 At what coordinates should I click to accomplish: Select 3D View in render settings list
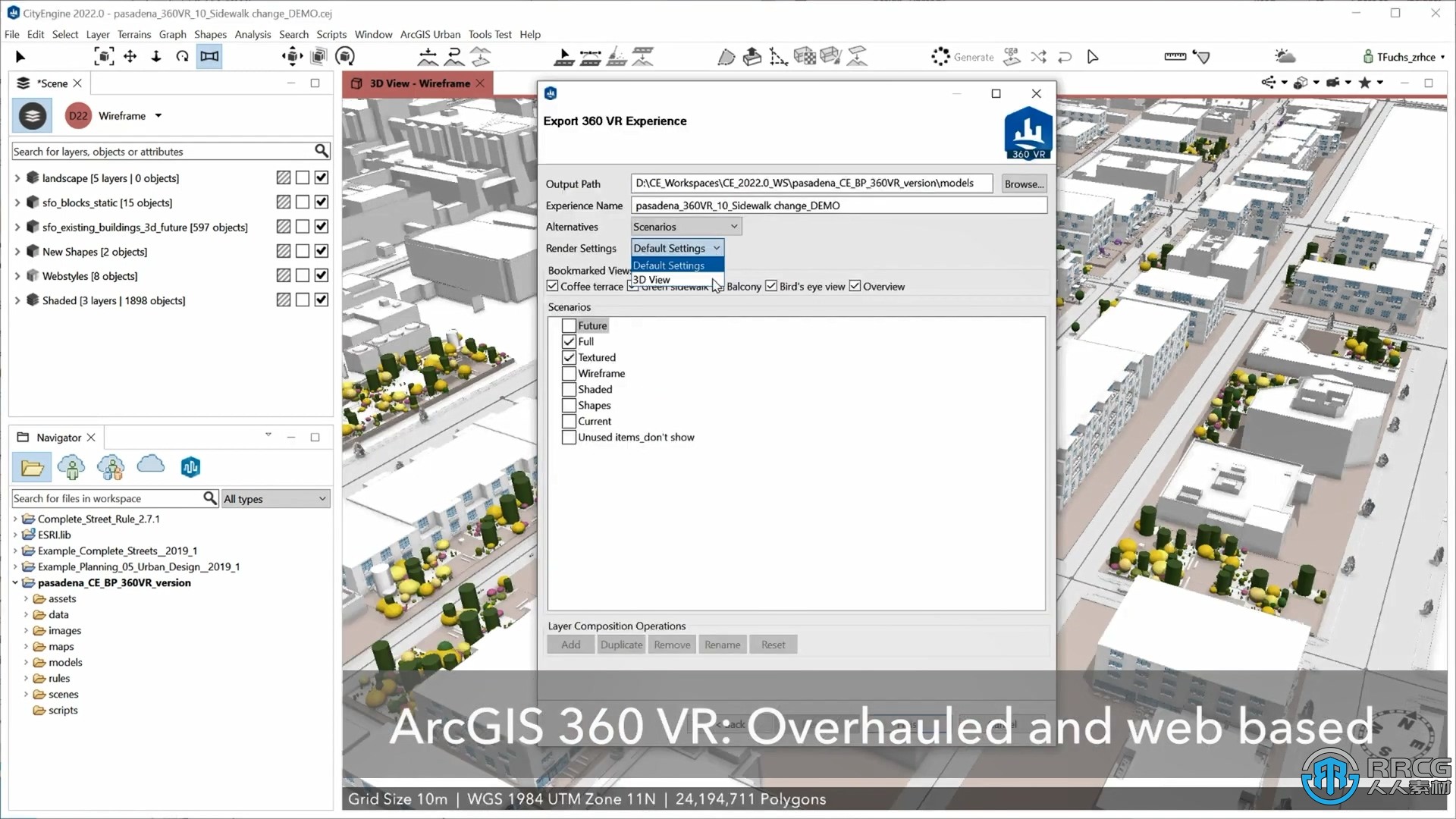click(x=677, y=280)
